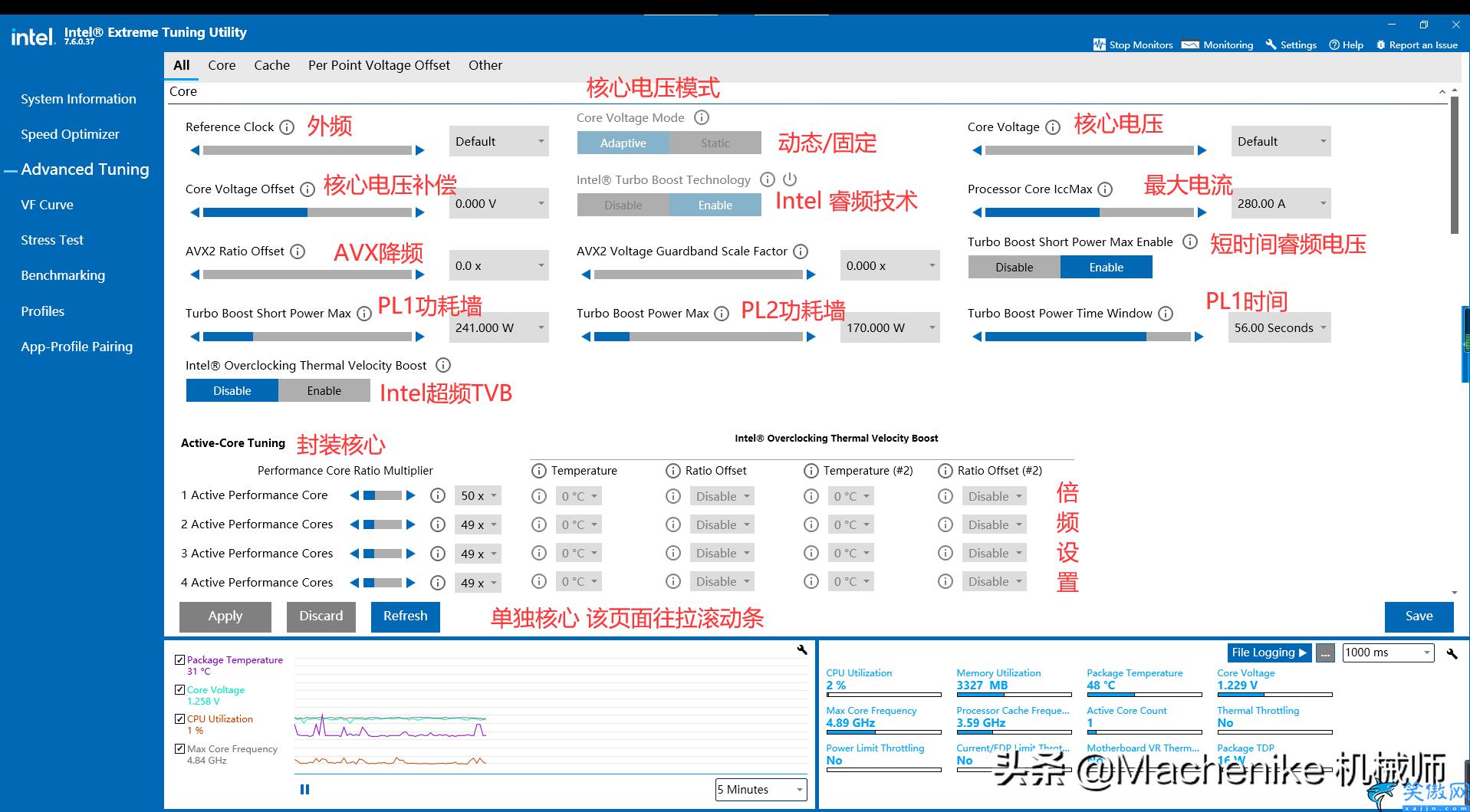Open info for Overclocking Thermal Velocity Boost

point(443,366)
